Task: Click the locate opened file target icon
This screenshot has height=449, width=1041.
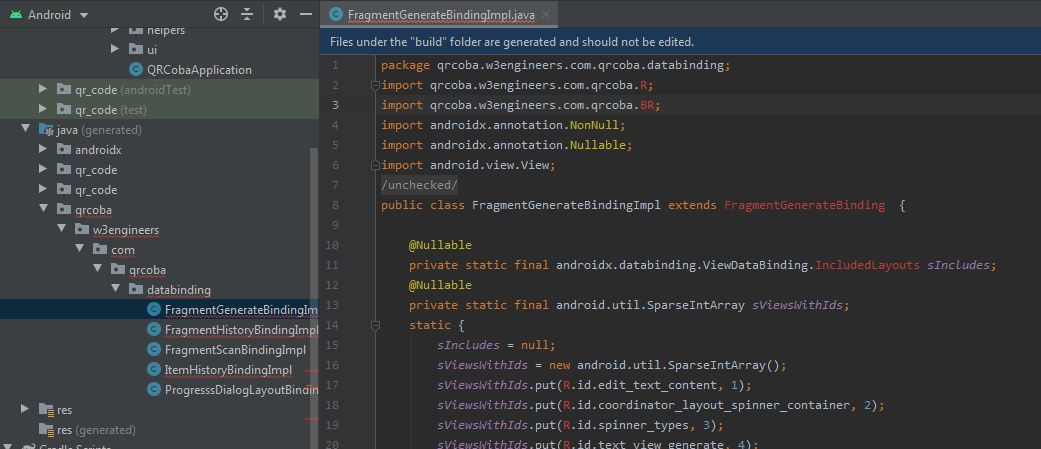Action: click(221, 14)
